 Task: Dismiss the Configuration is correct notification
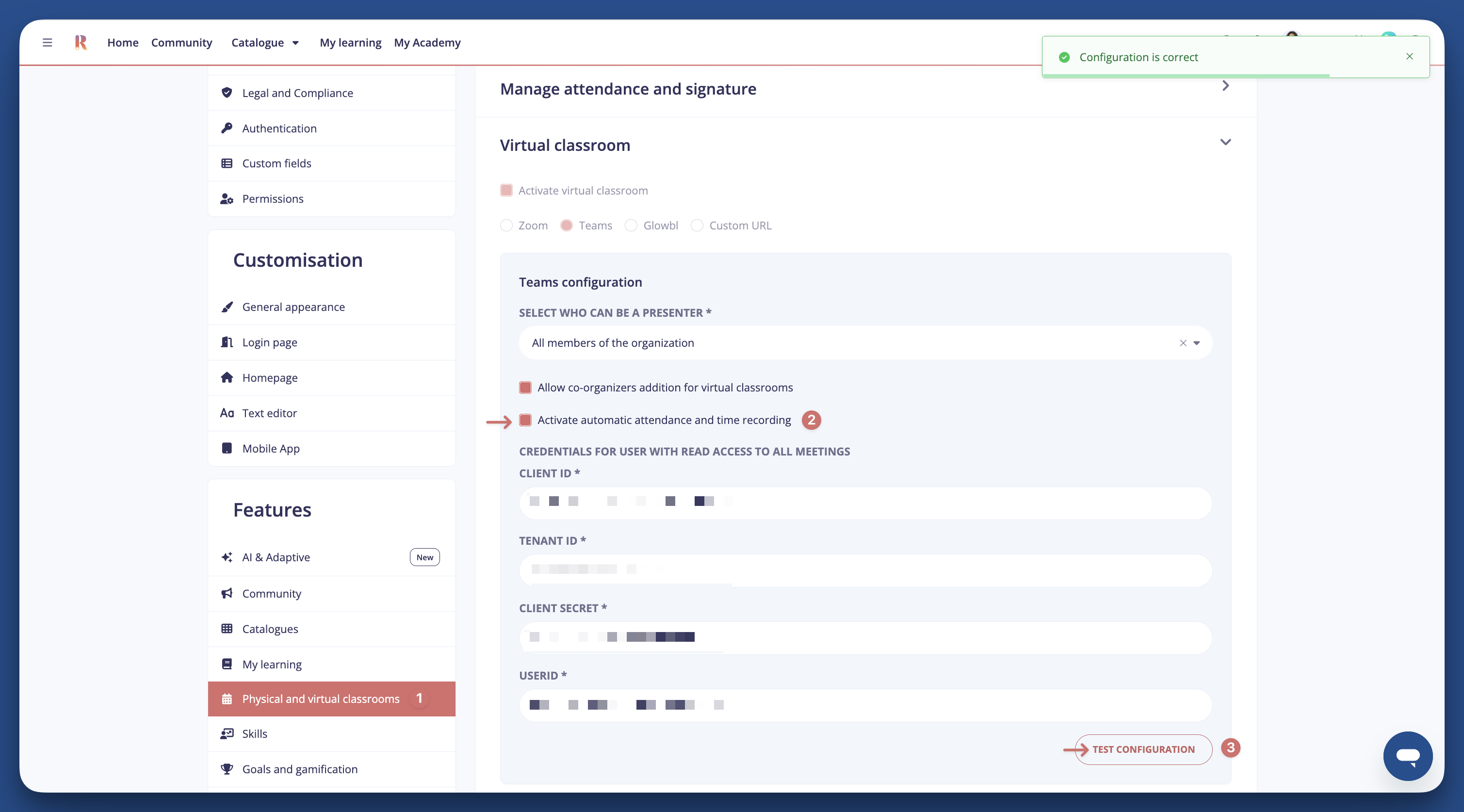tap(1410, 56)
